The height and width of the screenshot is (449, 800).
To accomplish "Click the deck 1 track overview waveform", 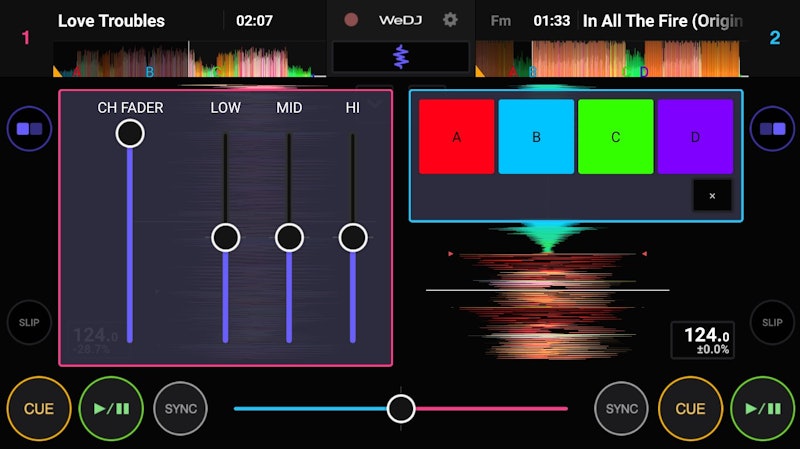I will pos(189,59).
